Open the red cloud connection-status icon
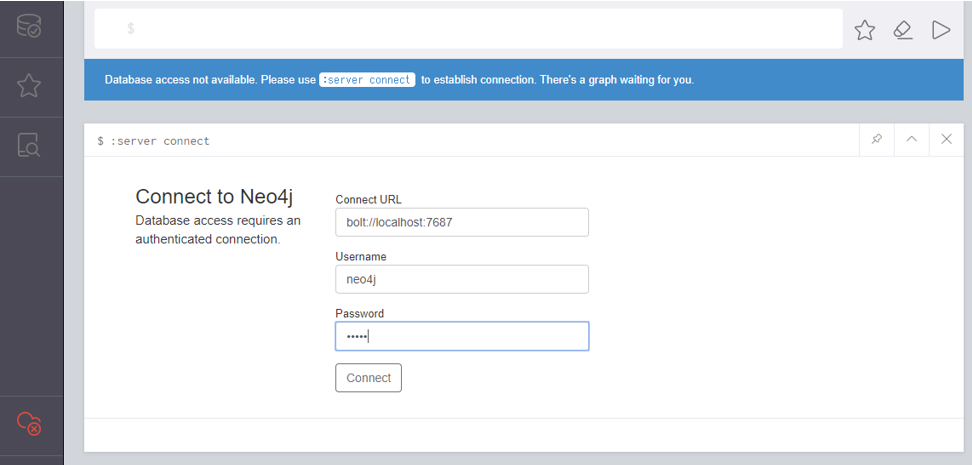Screen dimensions: 972x465 [29, 423]
